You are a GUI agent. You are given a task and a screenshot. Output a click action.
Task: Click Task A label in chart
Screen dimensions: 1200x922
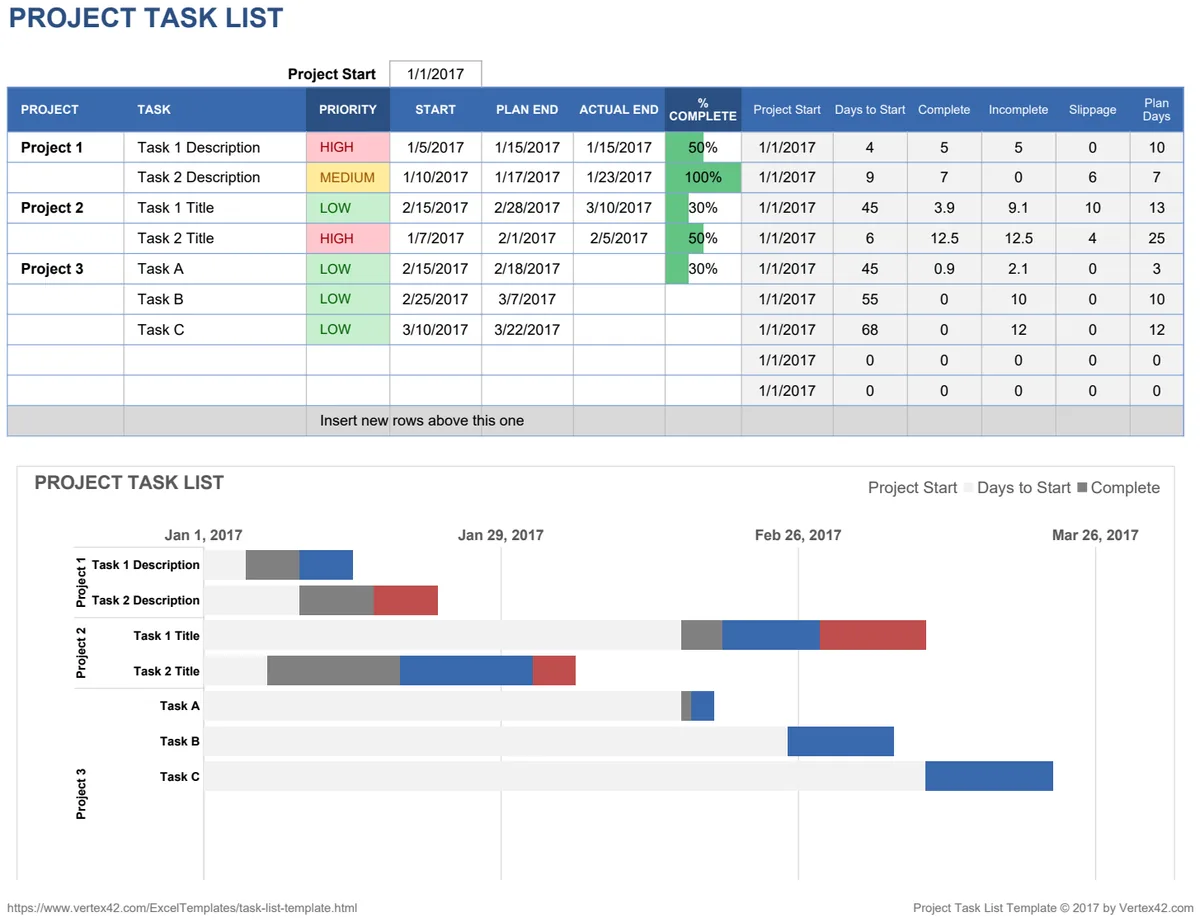180,706
